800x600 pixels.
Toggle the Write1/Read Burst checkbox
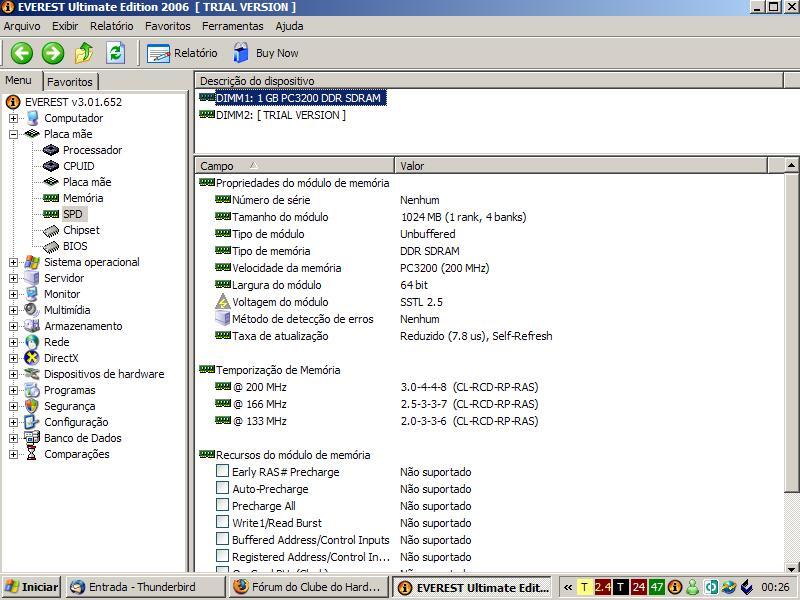pyautogui.click(x=222, y=522)
